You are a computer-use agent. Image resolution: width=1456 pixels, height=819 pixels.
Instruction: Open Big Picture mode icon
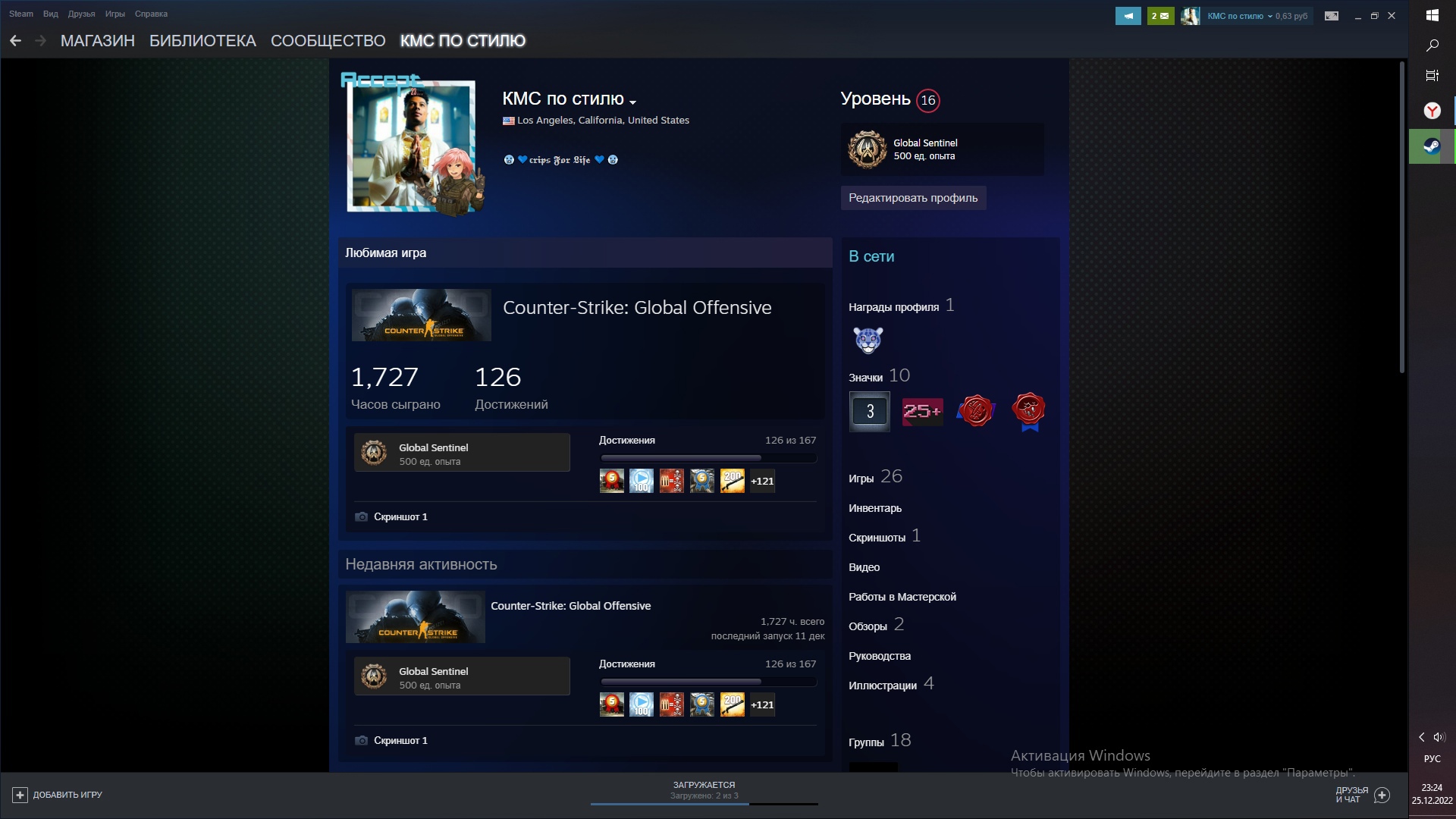click(x=1332, y=15)
